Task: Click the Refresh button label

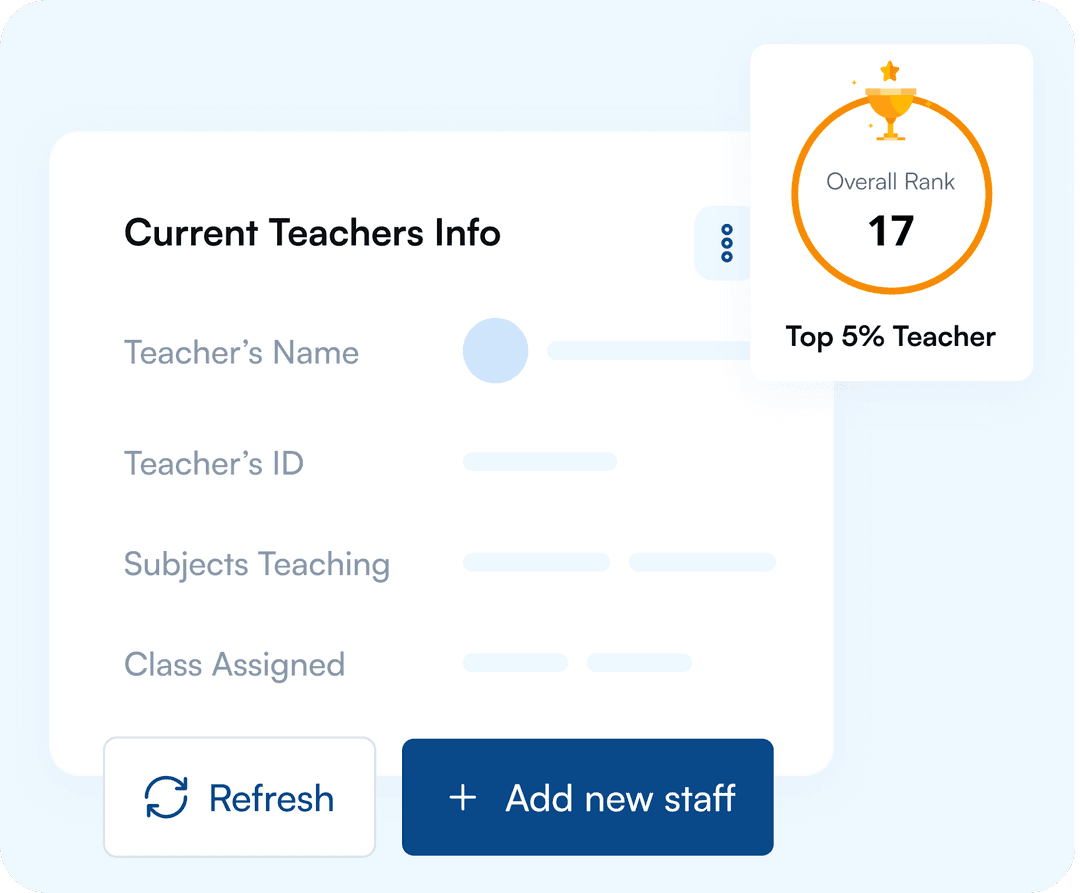Action: (x=271, y=798)
